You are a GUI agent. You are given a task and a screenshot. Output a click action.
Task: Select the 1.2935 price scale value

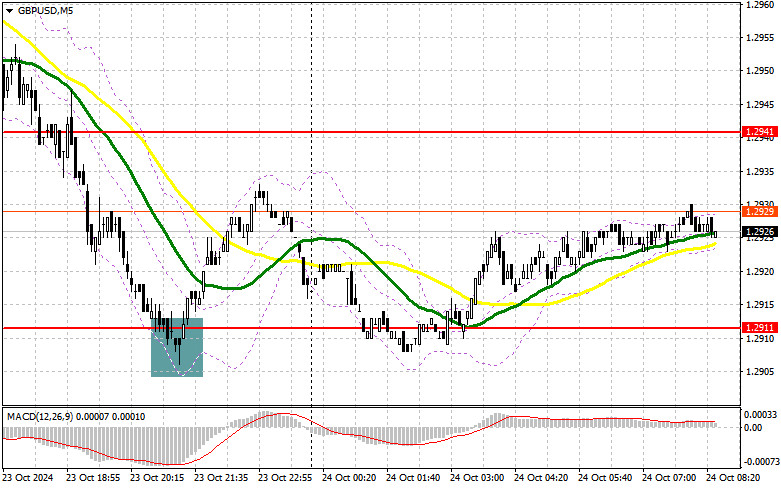tap(760, 171)
